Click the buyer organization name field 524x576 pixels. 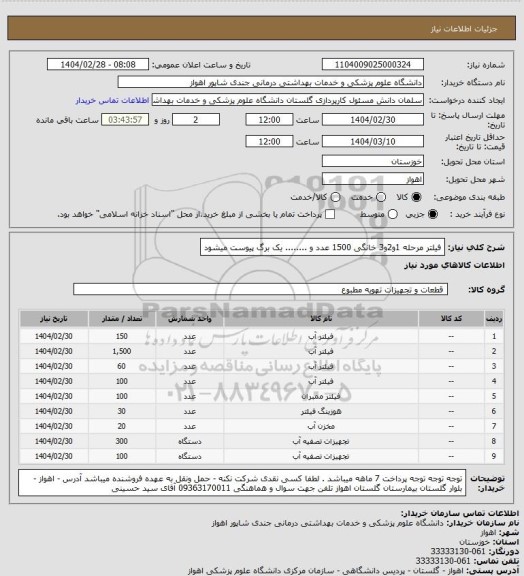pos(270,82)
